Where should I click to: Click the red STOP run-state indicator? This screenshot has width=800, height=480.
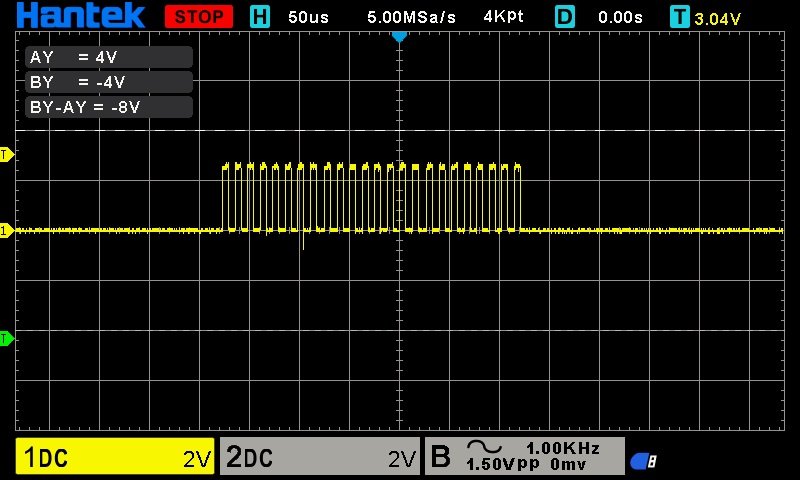(x=199, y=17)
